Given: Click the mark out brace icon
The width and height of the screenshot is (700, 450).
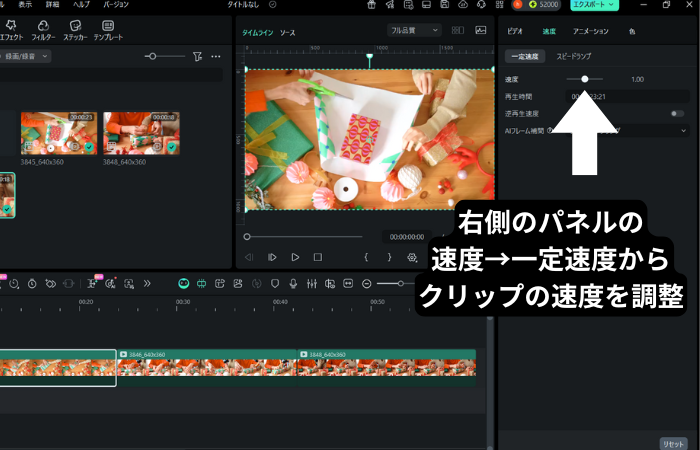Looking at the screenshot, I should [389, 257].
